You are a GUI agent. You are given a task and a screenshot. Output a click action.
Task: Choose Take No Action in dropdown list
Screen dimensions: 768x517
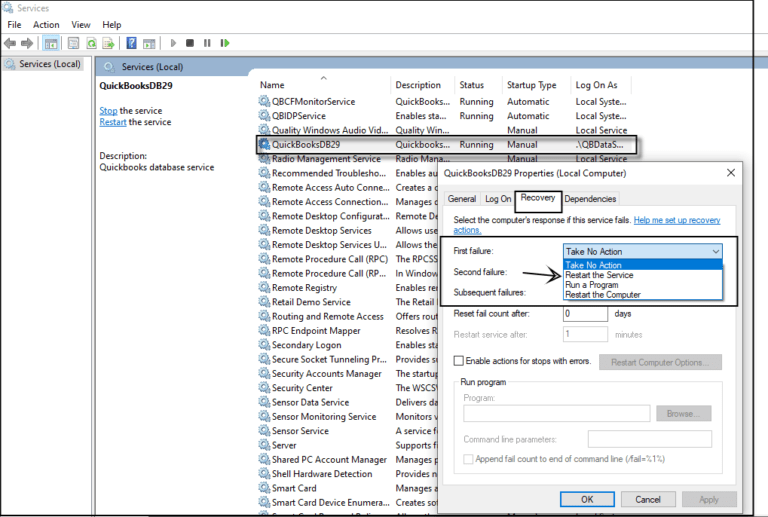coord(643,265)
